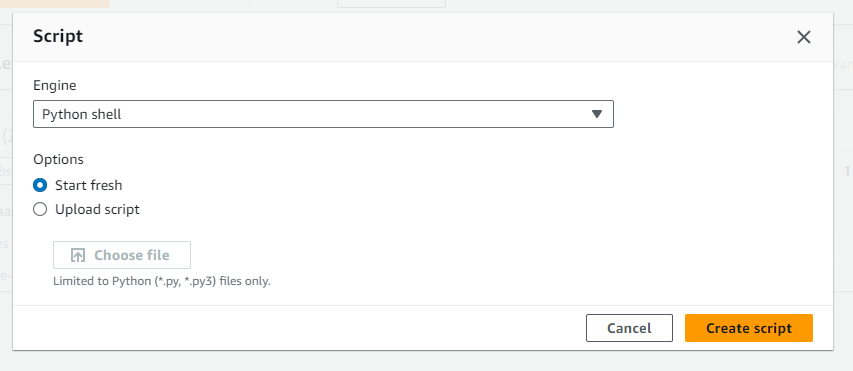Click the Python files only hint text
Image resolution: width=853 pixels, height=371 pixels.
pyautogui.click(x=162, y=282)
